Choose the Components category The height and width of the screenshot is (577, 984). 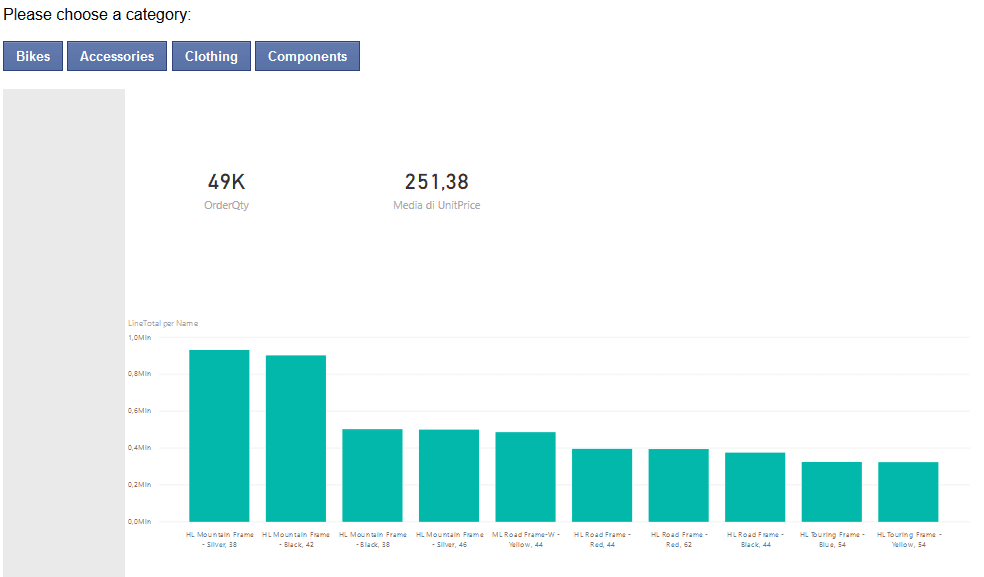pyautogui.click(x=307, y=56)
